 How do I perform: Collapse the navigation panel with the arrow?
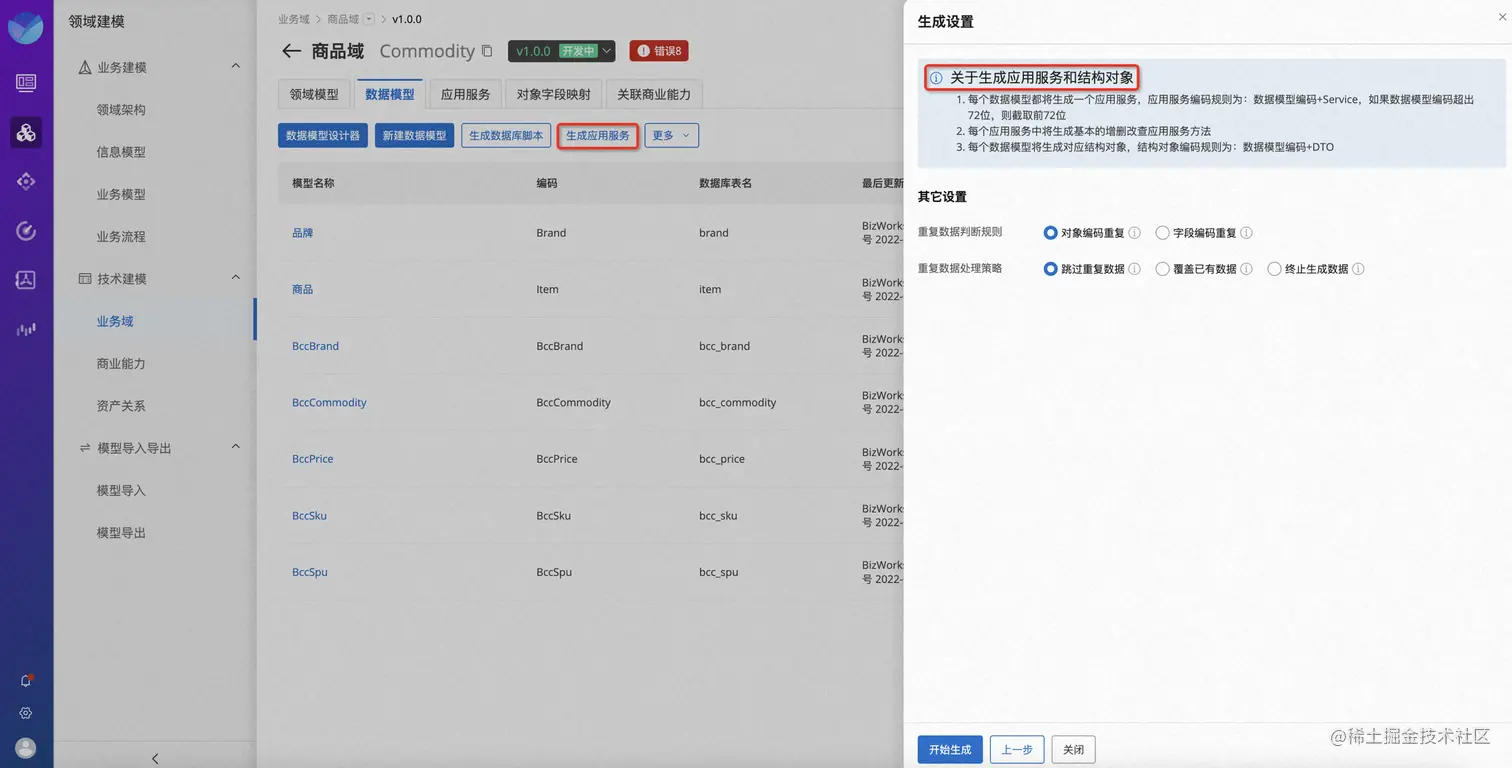click(x=155, y=758)
